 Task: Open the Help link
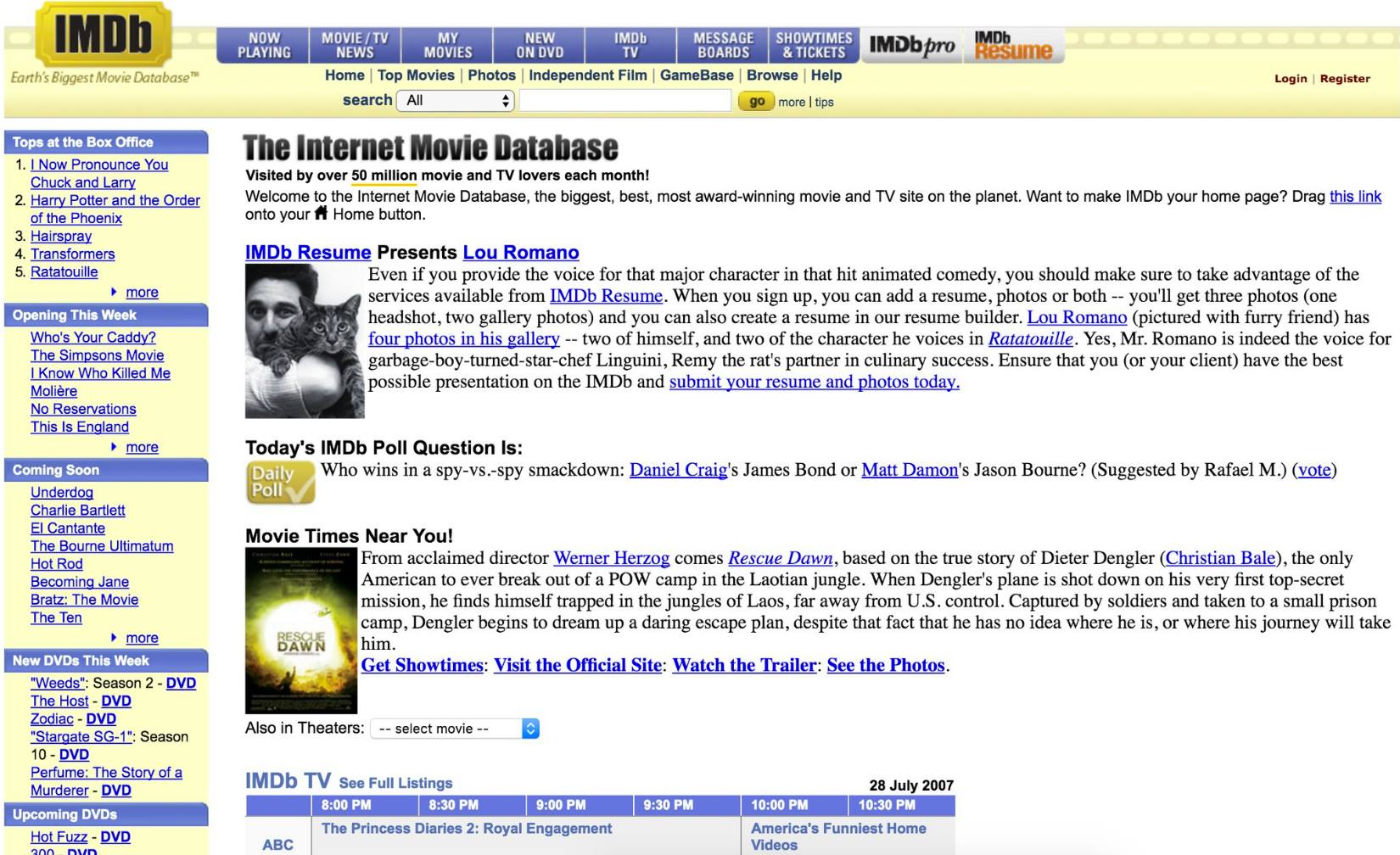click(x=826, y=75)
